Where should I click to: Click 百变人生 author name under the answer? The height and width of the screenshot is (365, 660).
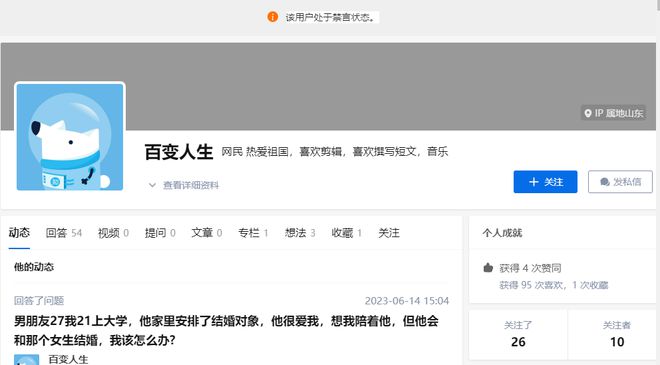pyautogui.click(x=68, y=360)
